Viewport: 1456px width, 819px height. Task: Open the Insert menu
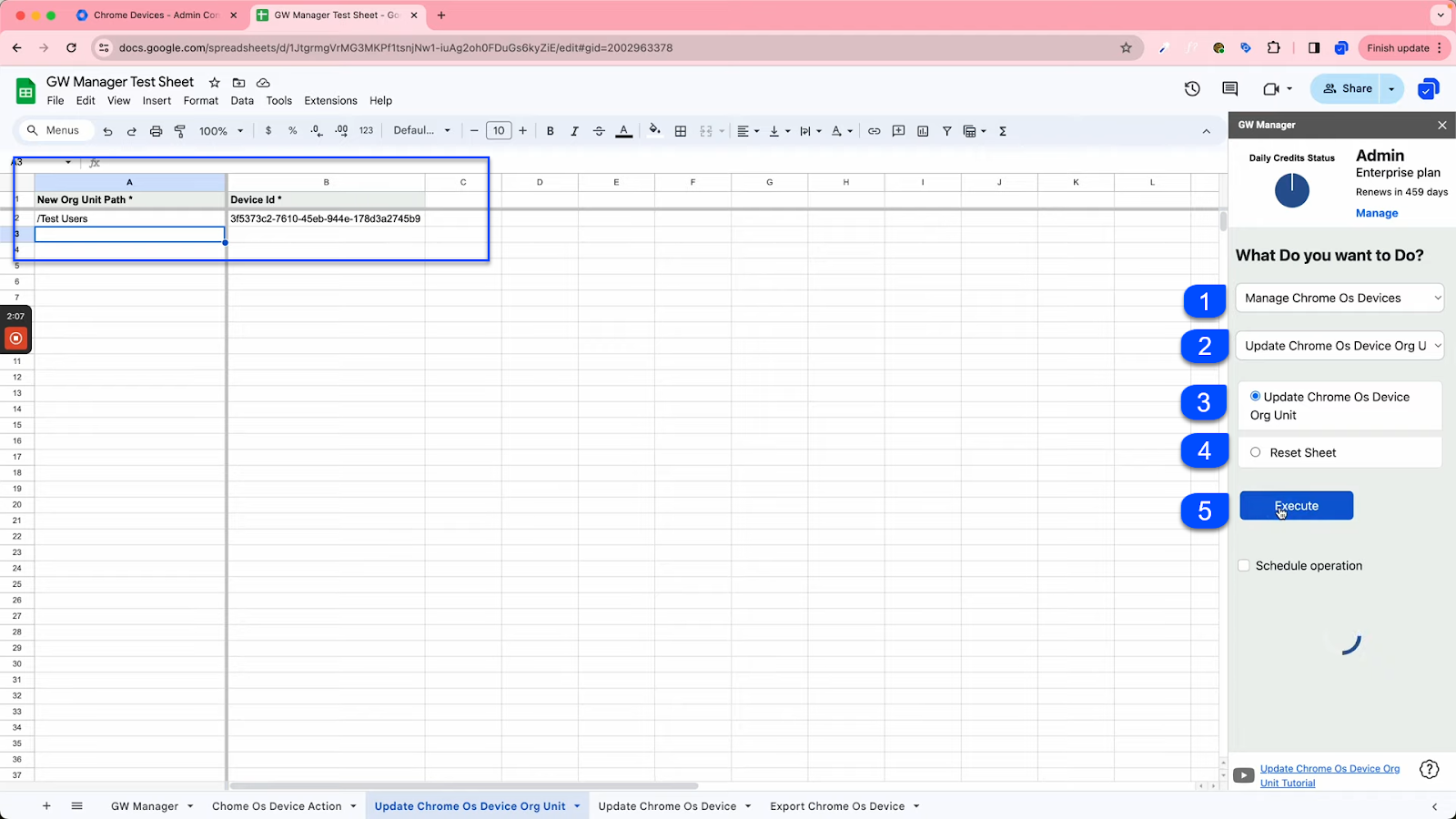[x=157, y=101]
